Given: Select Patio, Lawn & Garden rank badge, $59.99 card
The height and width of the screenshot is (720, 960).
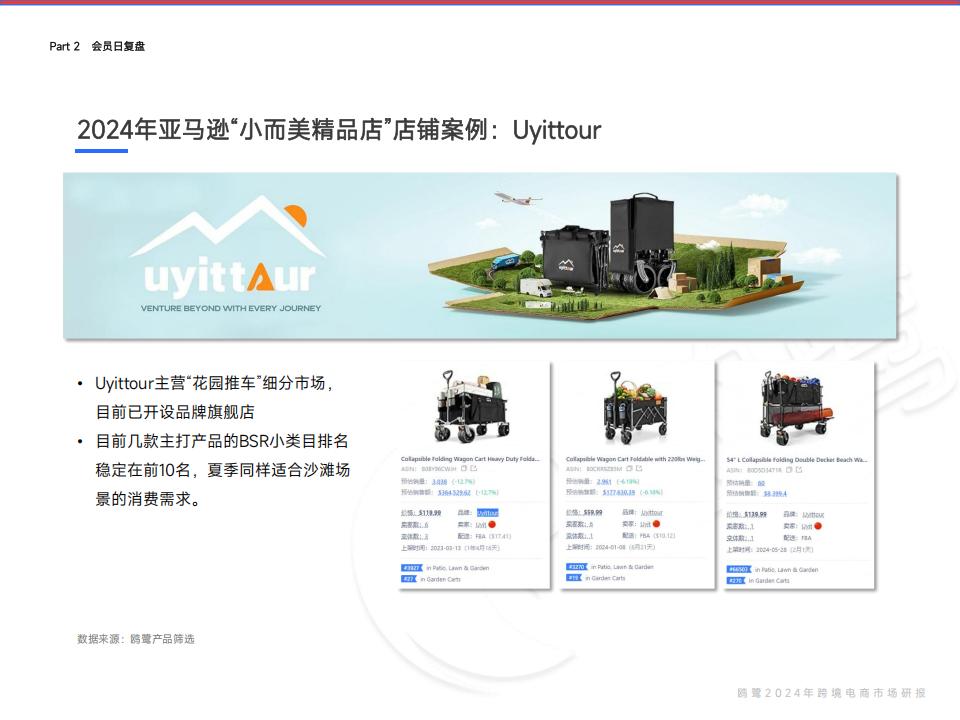Looking at the screenshot, I should (x=576, y=567).
